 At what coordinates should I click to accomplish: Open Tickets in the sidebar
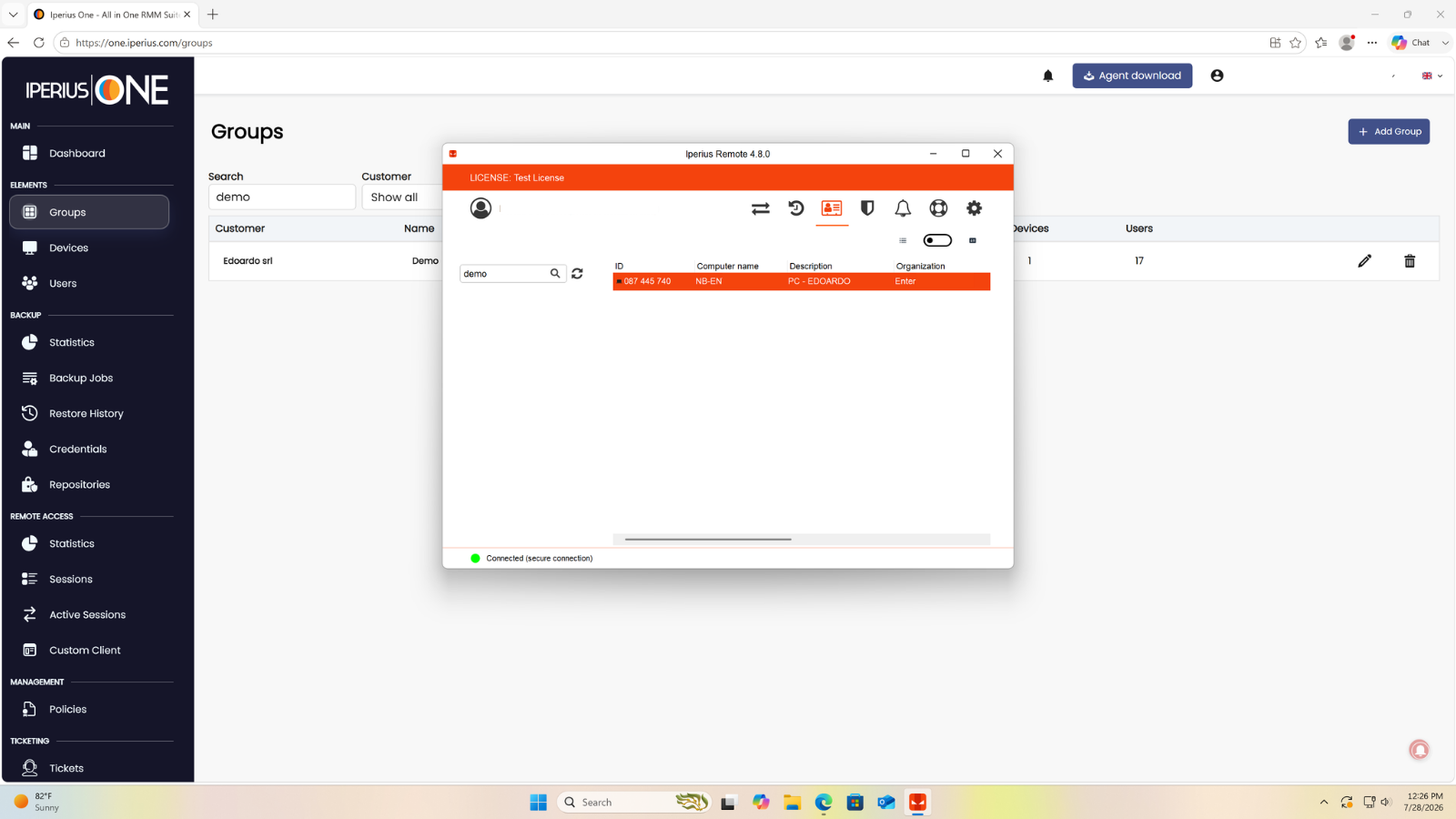pyautogui.click(x=89, y=768)
